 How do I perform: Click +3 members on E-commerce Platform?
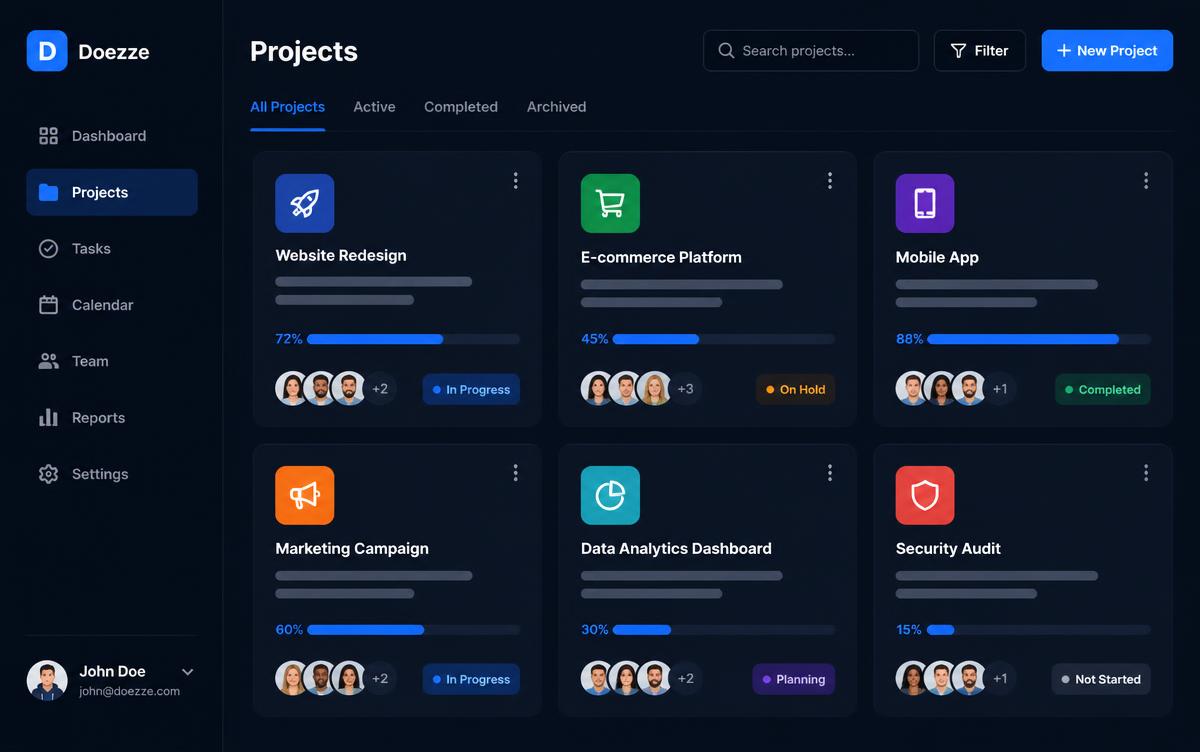685,388
